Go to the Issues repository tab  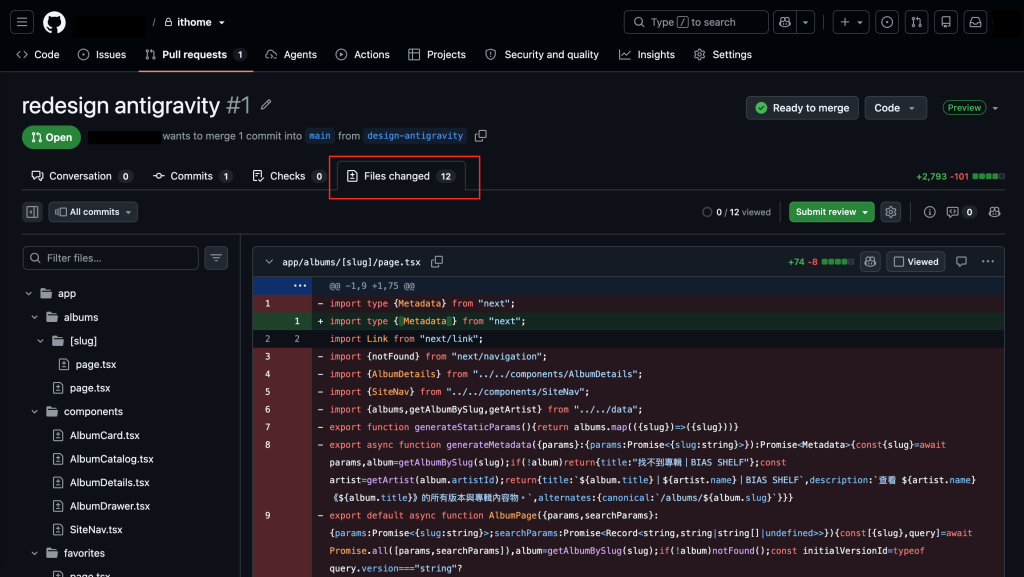(x=103, y=55)
